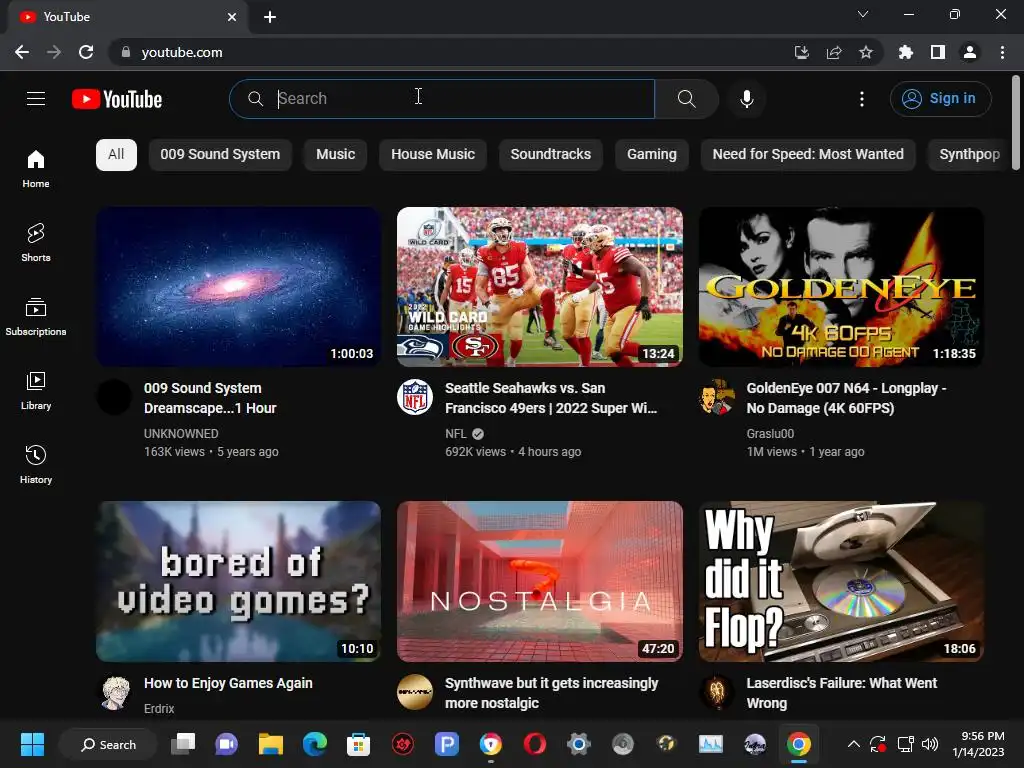1024x768 pixels.
Task: Open Library in sidebar
Action: [36, 391]
